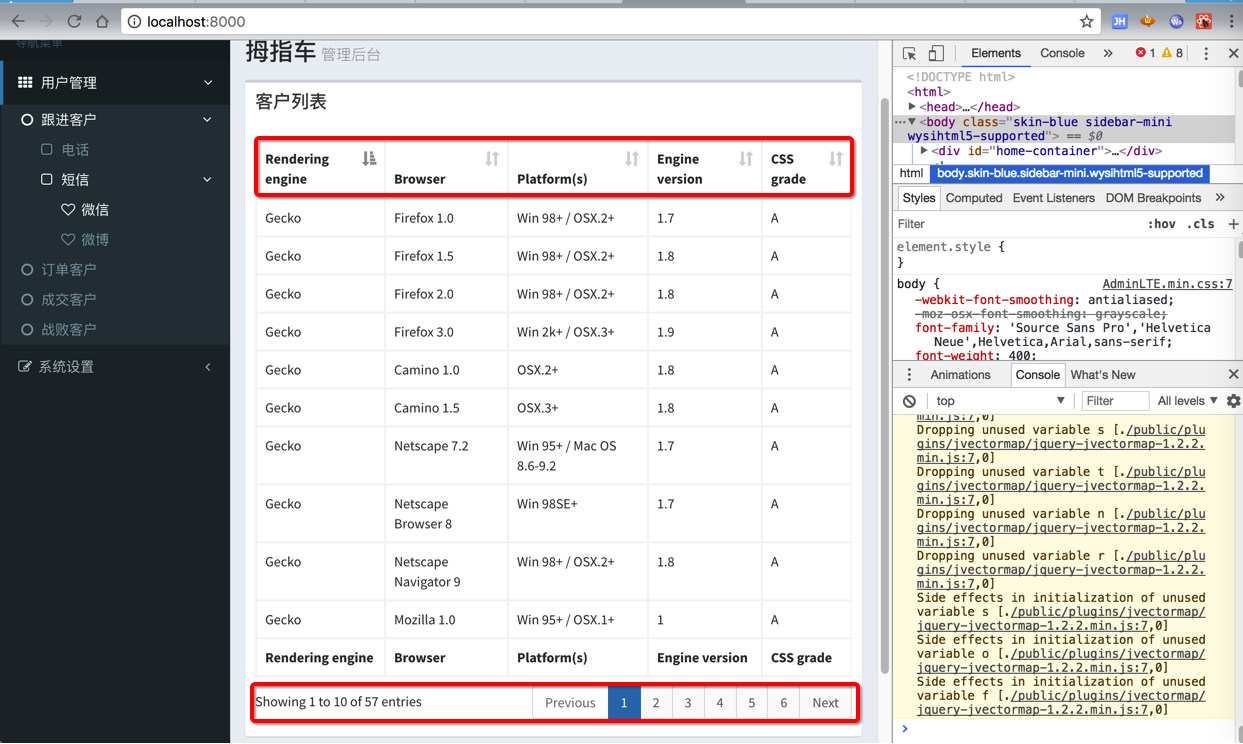This screenshot has width=1243, height=744.
Task: Click heart icon next to 微博
Action: 68,239
